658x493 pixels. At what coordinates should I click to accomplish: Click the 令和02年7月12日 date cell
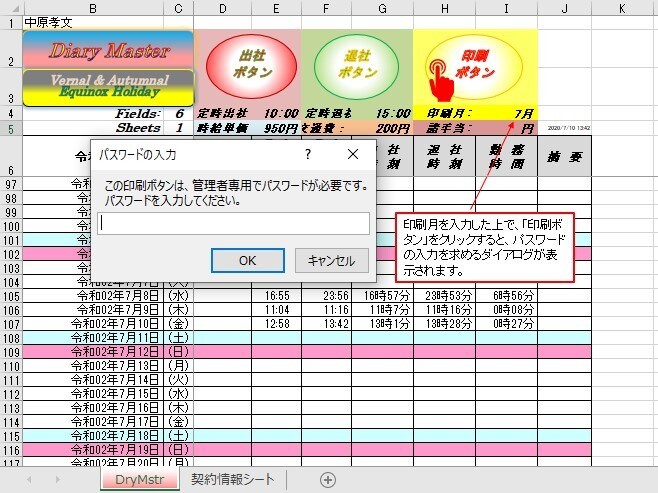point(93,352)
